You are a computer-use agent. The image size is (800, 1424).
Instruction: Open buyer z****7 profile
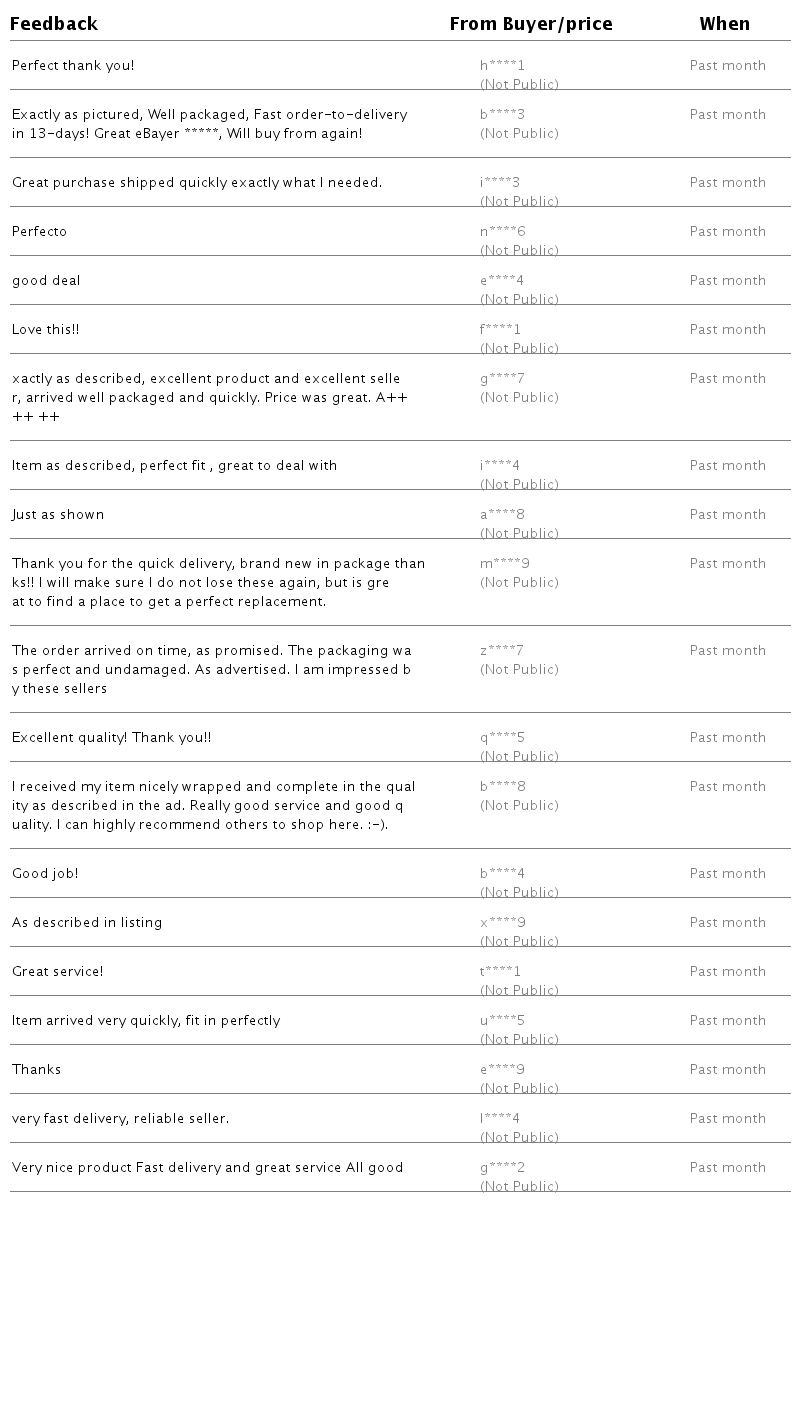pyautogui.click(x=502, y=651)
